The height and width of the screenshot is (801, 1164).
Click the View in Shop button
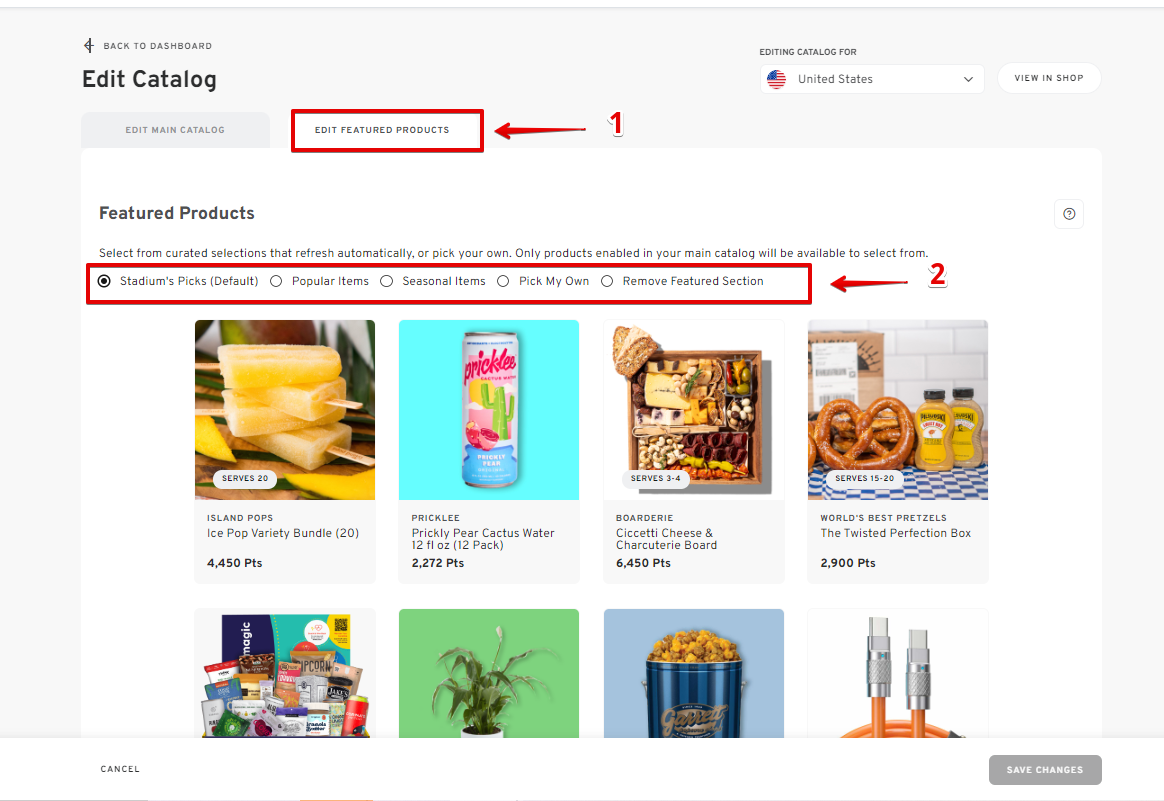[1049, 78]
